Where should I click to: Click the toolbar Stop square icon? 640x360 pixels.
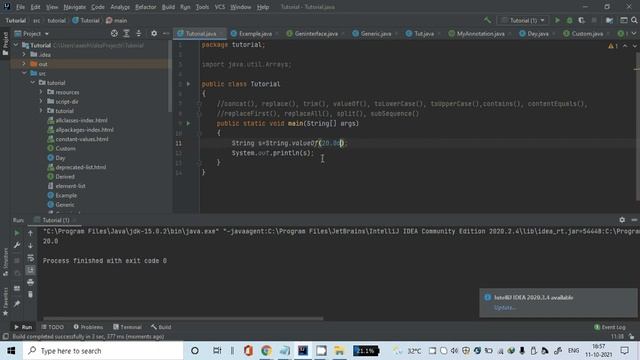point(594,20)
